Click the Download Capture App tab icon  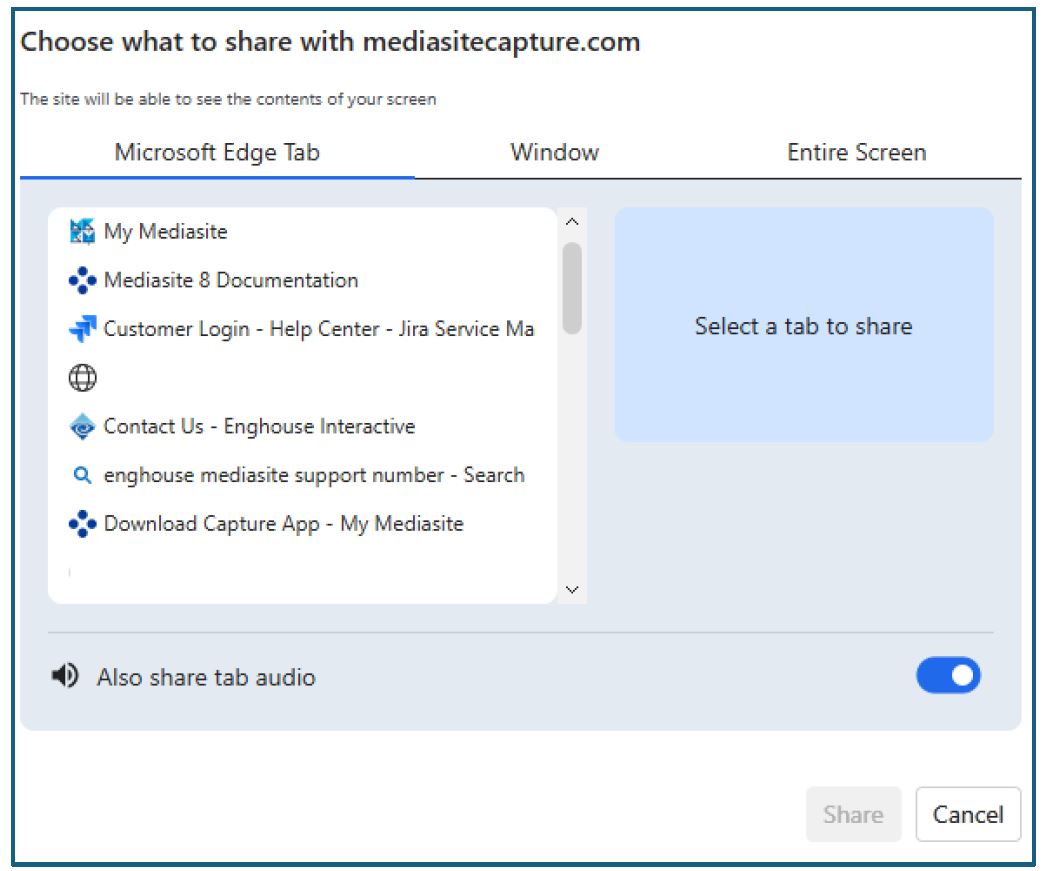(x=82, y=524)
